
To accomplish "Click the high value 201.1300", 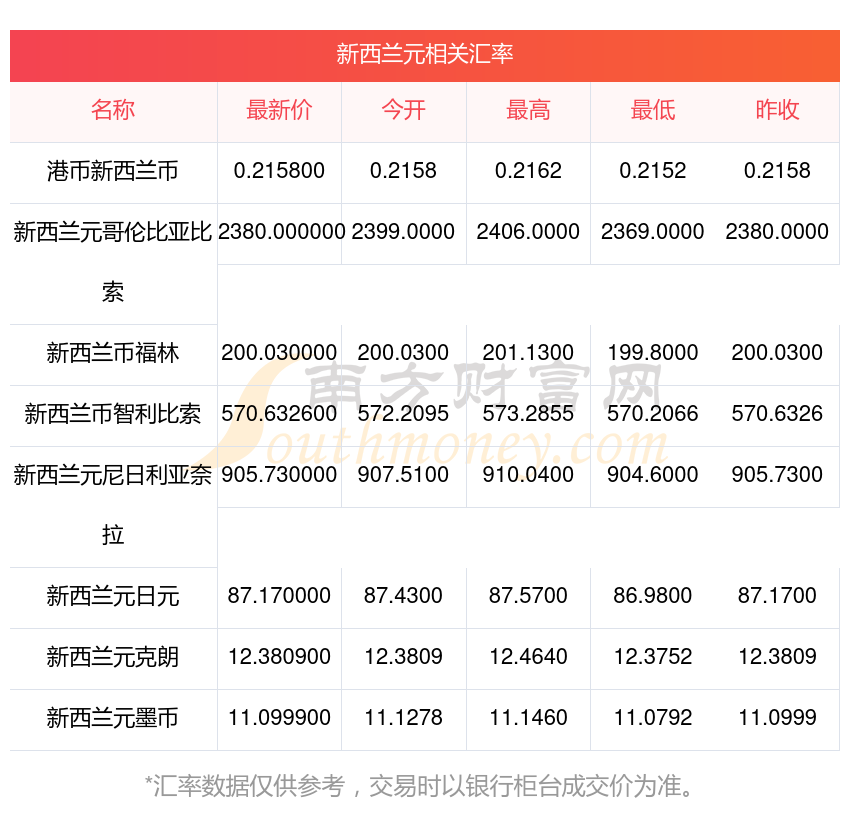I will tap(528, 353).
